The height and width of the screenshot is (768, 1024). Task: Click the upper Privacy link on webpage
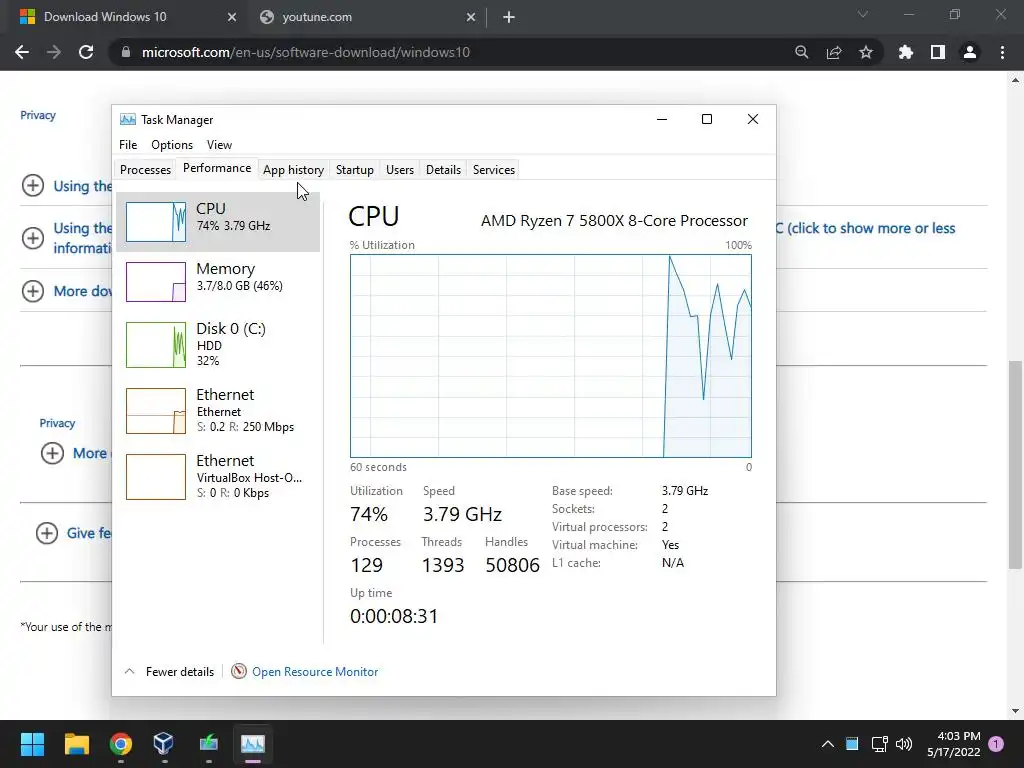click(38, 115)
